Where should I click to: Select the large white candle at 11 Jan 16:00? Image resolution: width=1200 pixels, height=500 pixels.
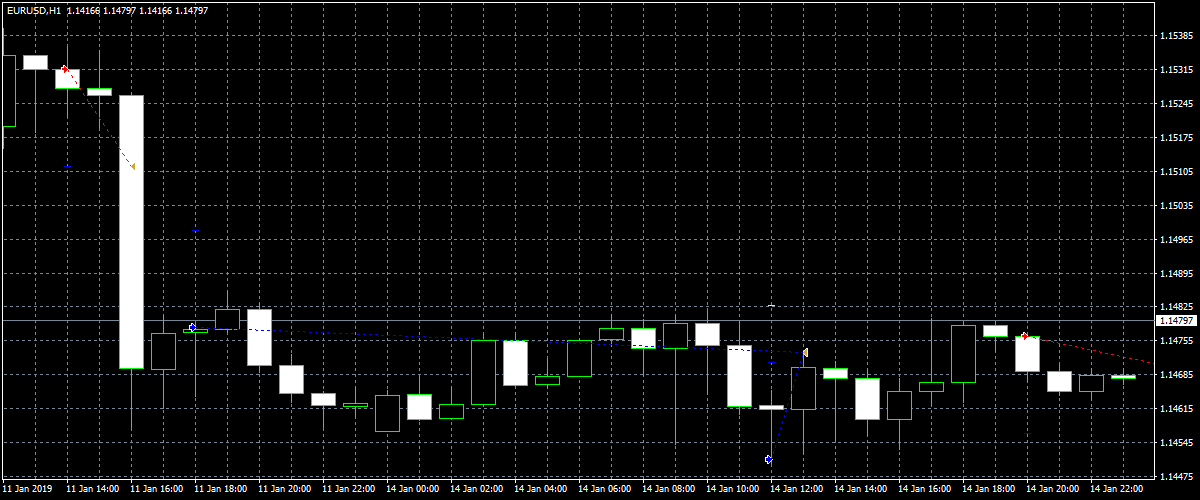coord(132,232)
